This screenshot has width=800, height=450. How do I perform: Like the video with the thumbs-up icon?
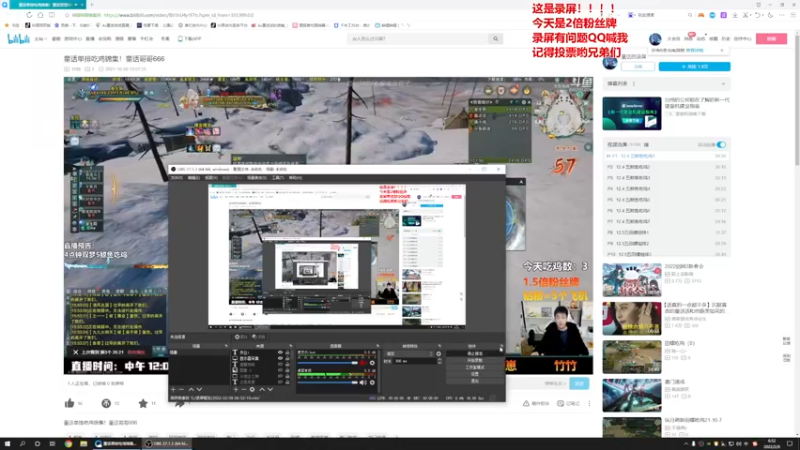69,404
